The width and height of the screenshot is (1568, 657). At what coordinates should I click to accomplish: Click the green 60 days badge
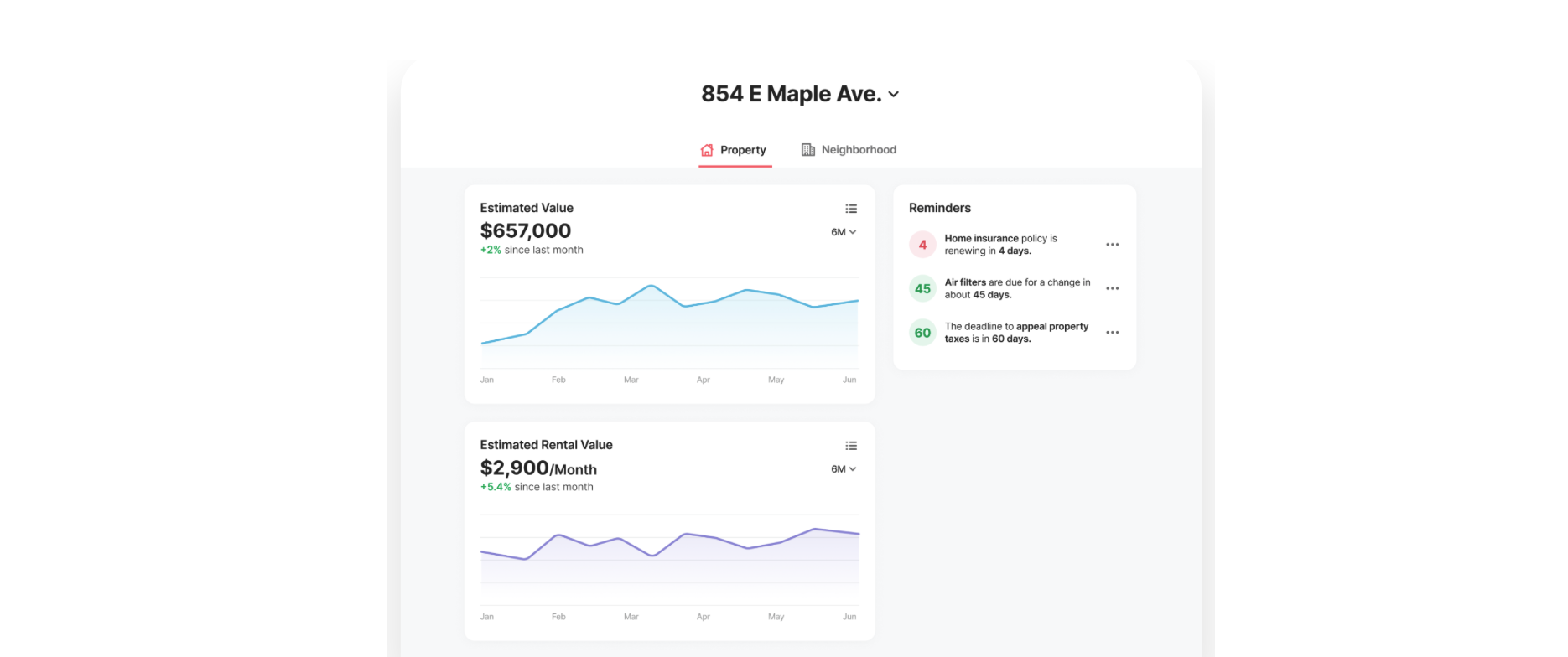point(922,333)
